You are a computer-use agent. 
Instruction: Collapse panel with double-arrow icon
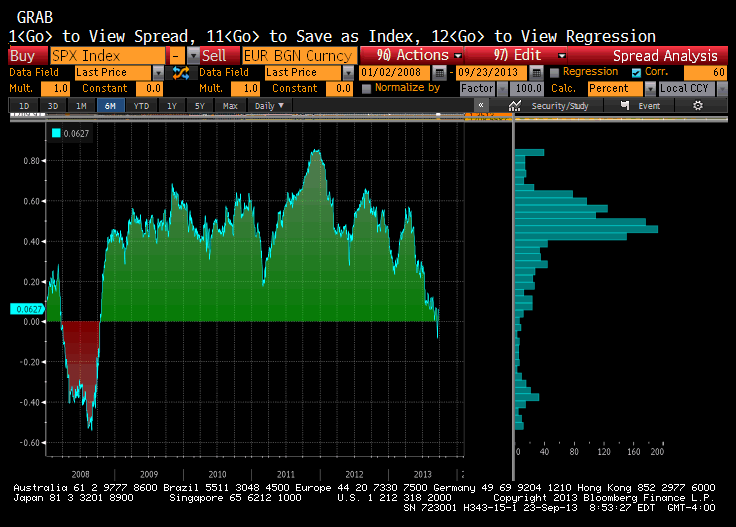coord(481,106)
